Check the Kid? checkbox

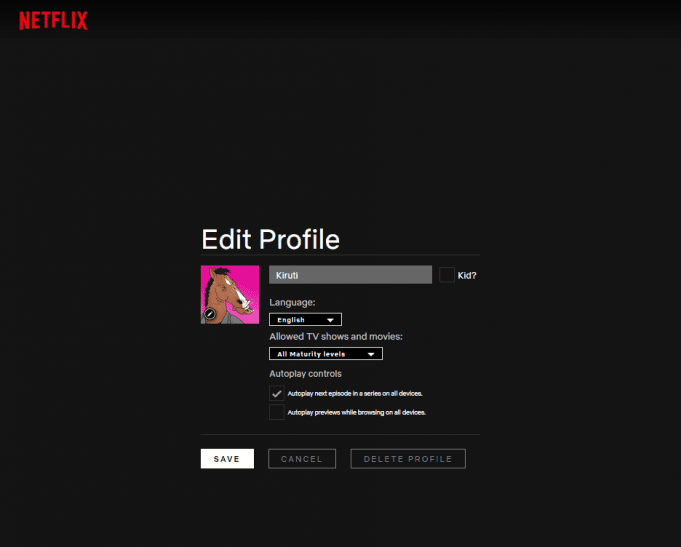pos(446,275)
